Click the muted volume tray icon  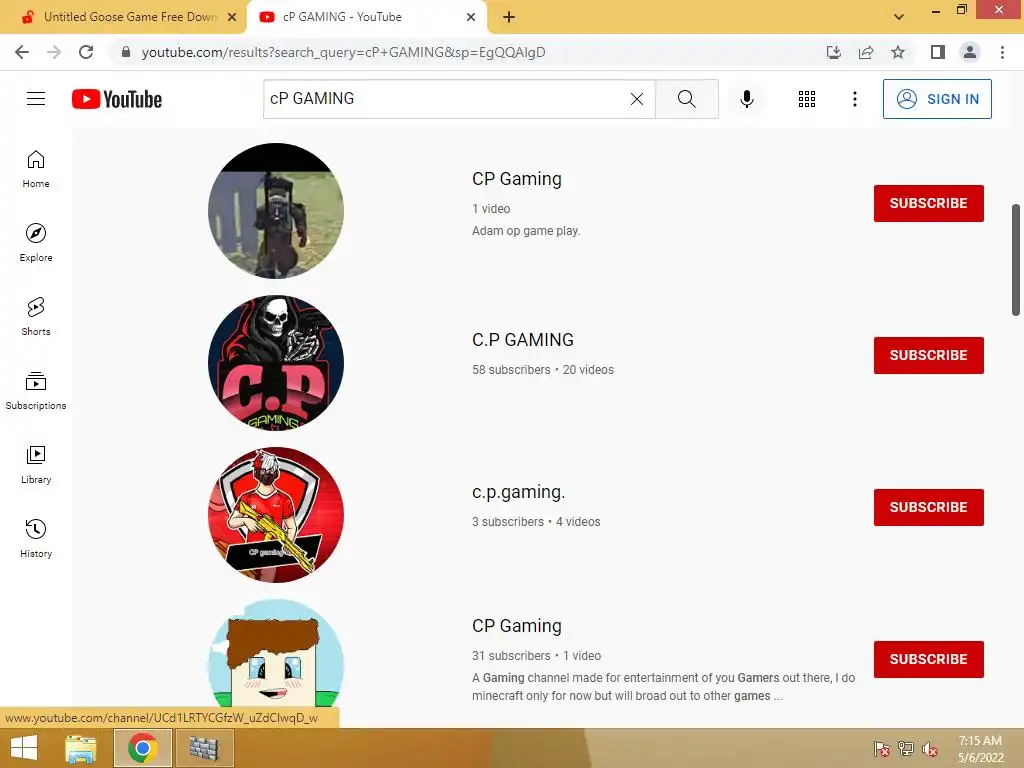[930, 748]
